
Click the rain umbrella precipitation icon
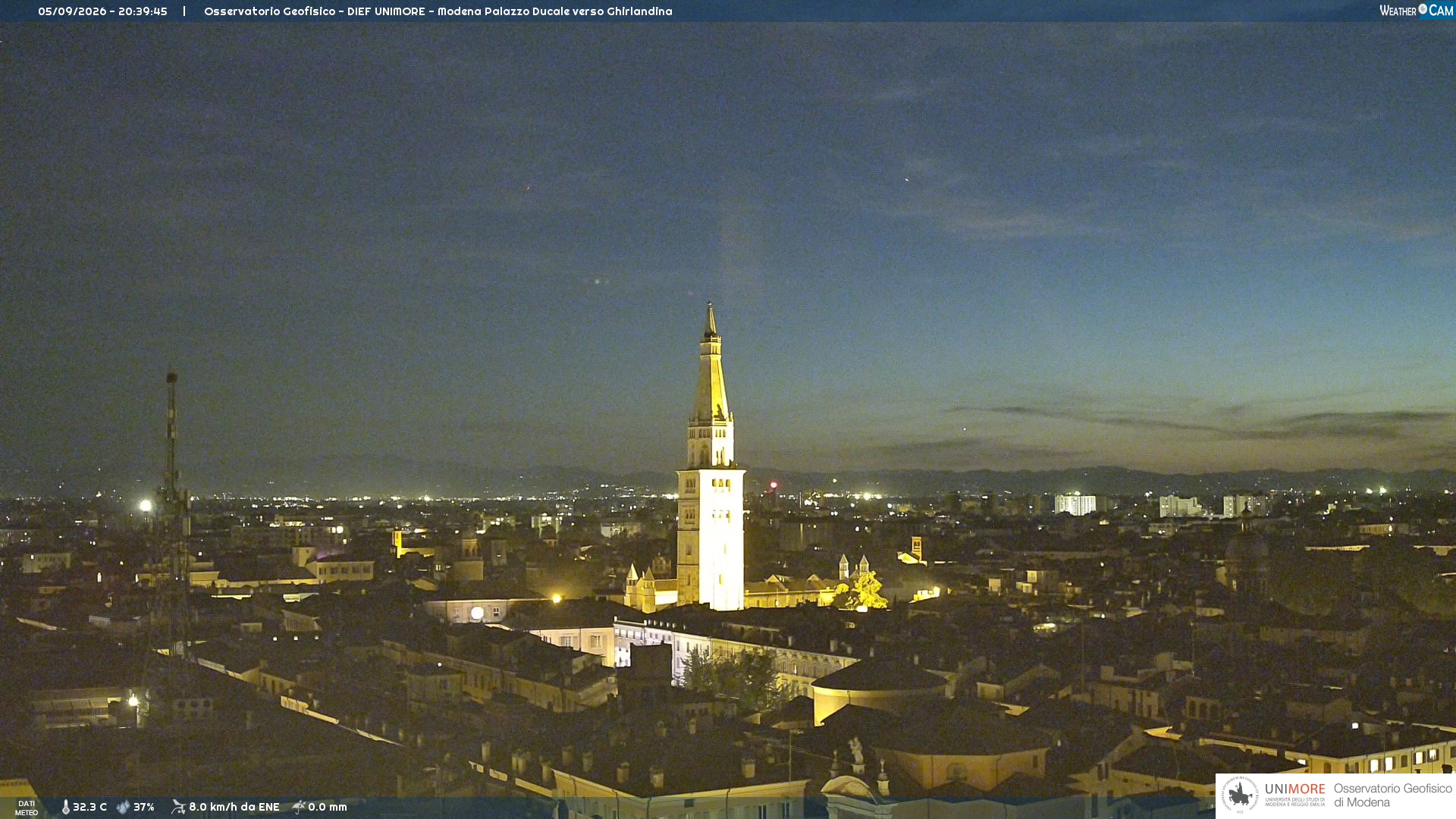299,807
